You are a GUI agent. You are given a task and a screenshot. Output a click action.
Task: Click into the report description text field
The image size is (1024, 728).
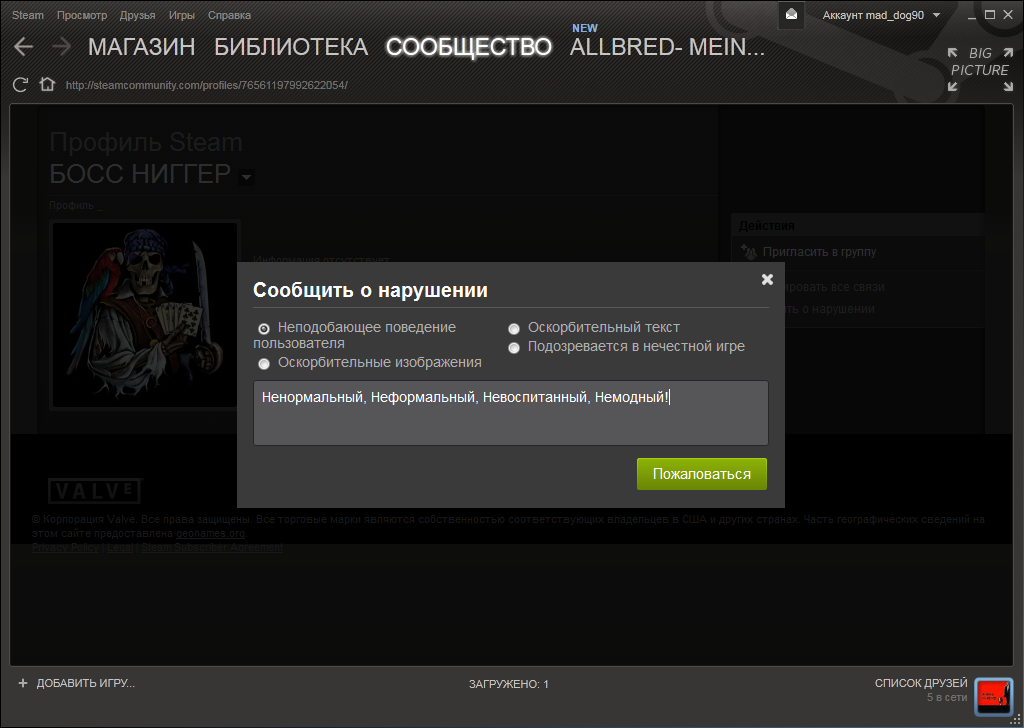pyautogui.click(x=511, y=413)
